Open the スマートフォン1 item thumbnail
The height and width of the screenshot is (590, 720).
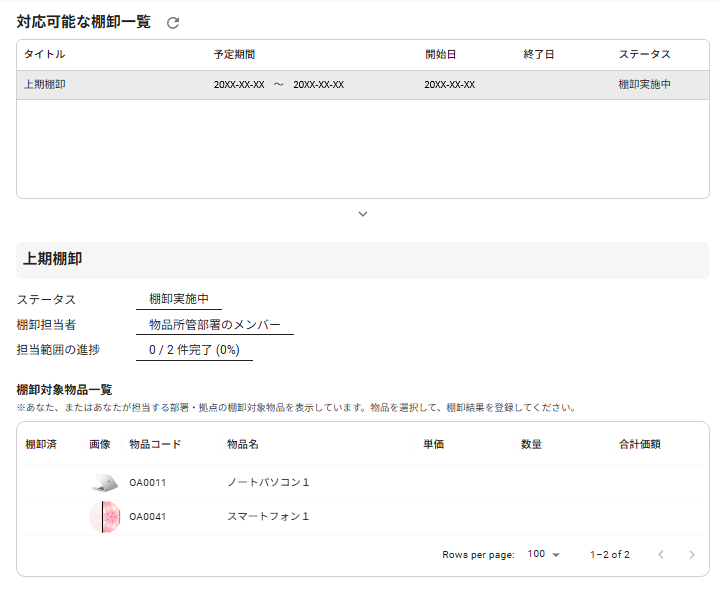point(105,517)
